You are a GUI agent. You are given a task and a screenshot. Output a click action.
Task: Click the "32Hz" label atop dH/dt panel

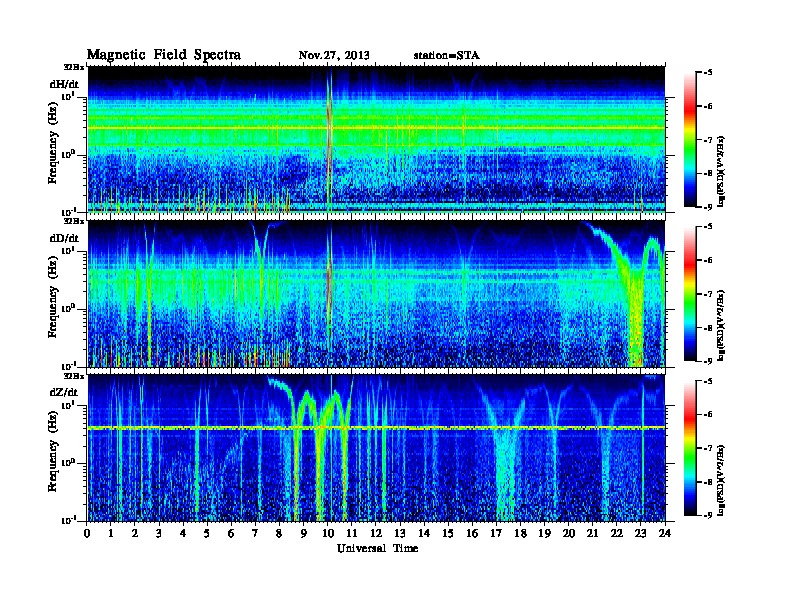pos(74,67)
